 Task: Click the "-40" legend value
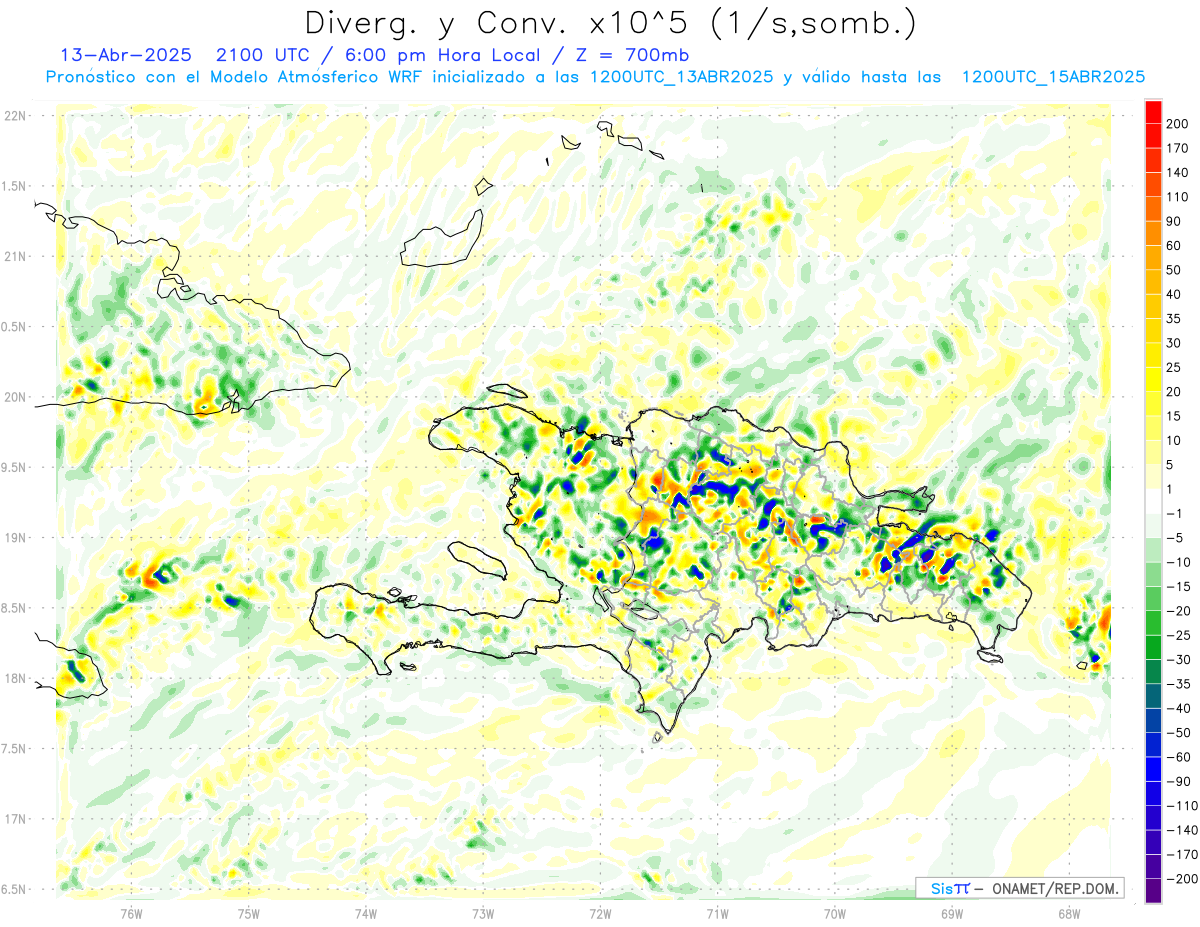coord(1177,709)
